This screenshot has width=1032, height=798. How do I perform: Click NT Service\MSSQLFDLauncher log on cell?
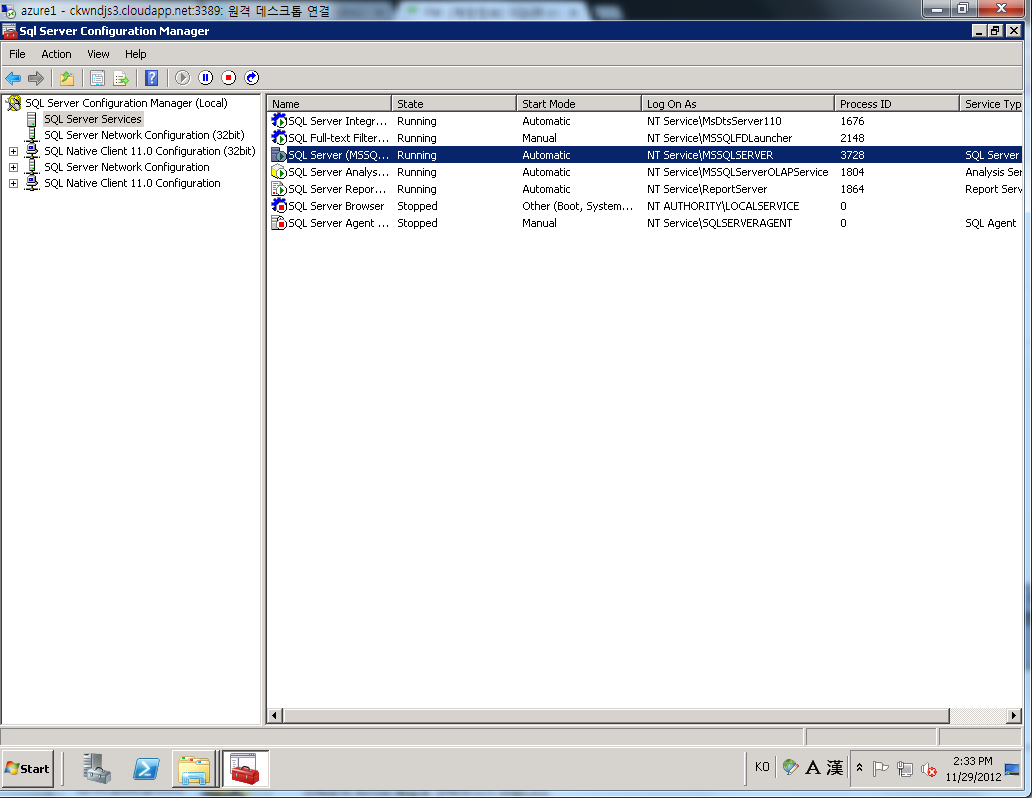point(719,138)
